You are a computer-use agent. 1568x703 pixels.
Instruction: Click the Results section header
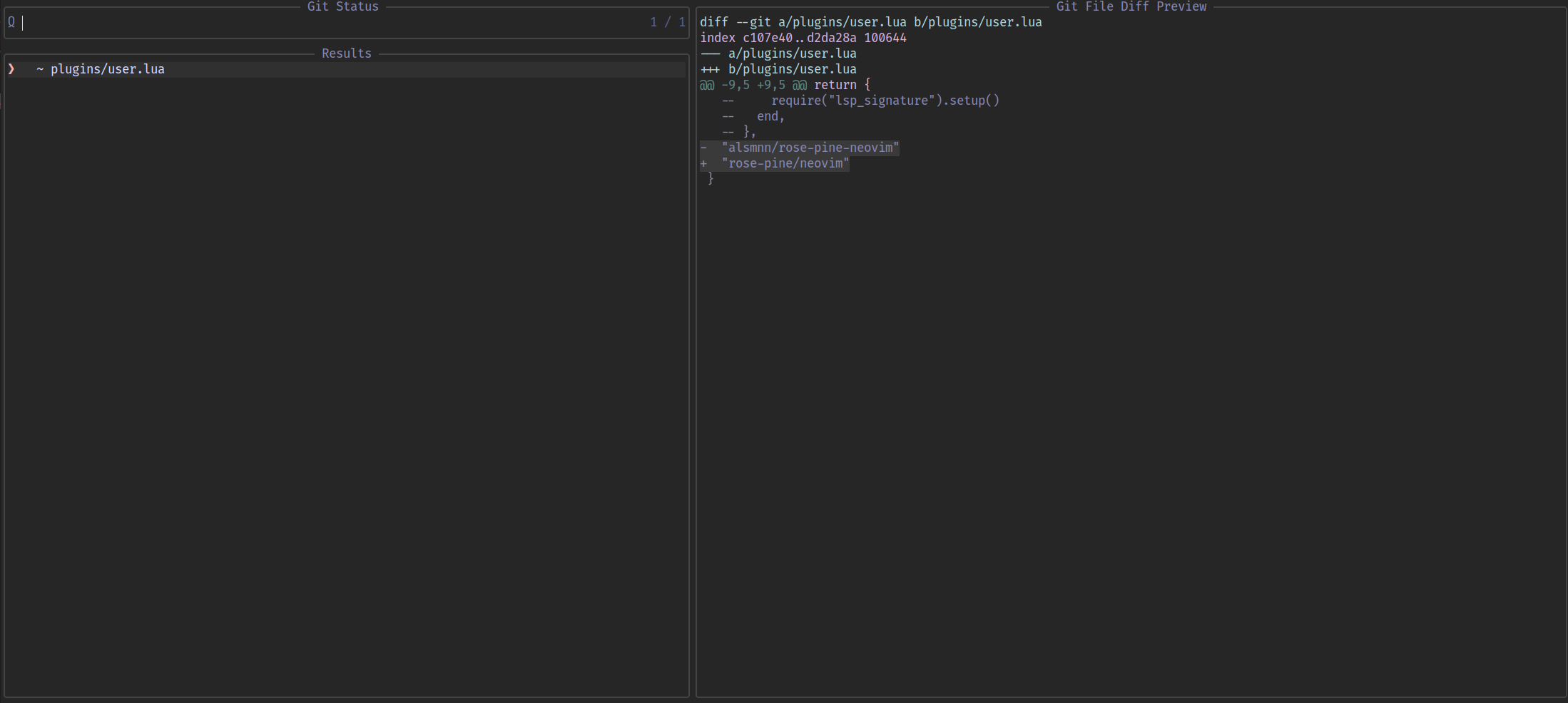point(347,53)
